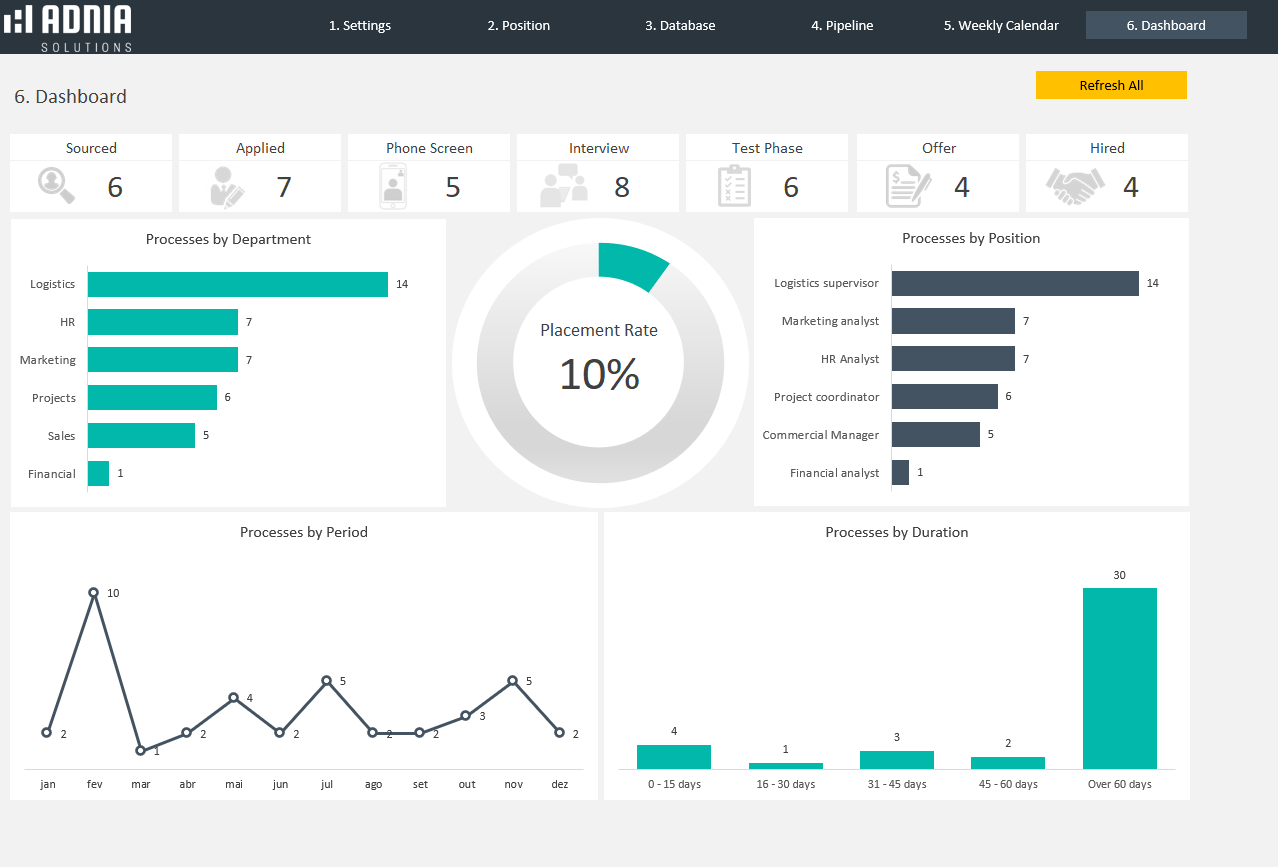Click the Test Phase clipboard icon
The image size is (1278, 867).
coord(734,187)
